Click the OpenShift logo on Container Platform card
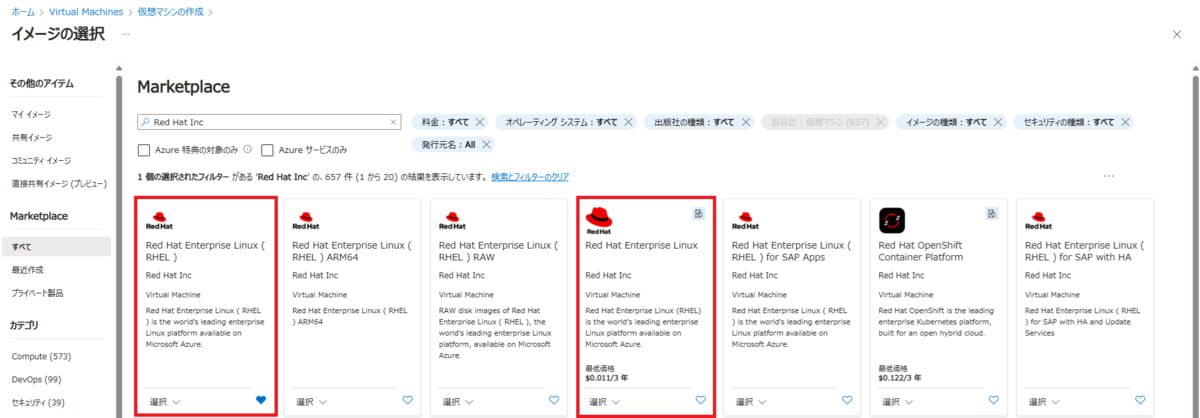The image size is (1200, 418). 891,219
